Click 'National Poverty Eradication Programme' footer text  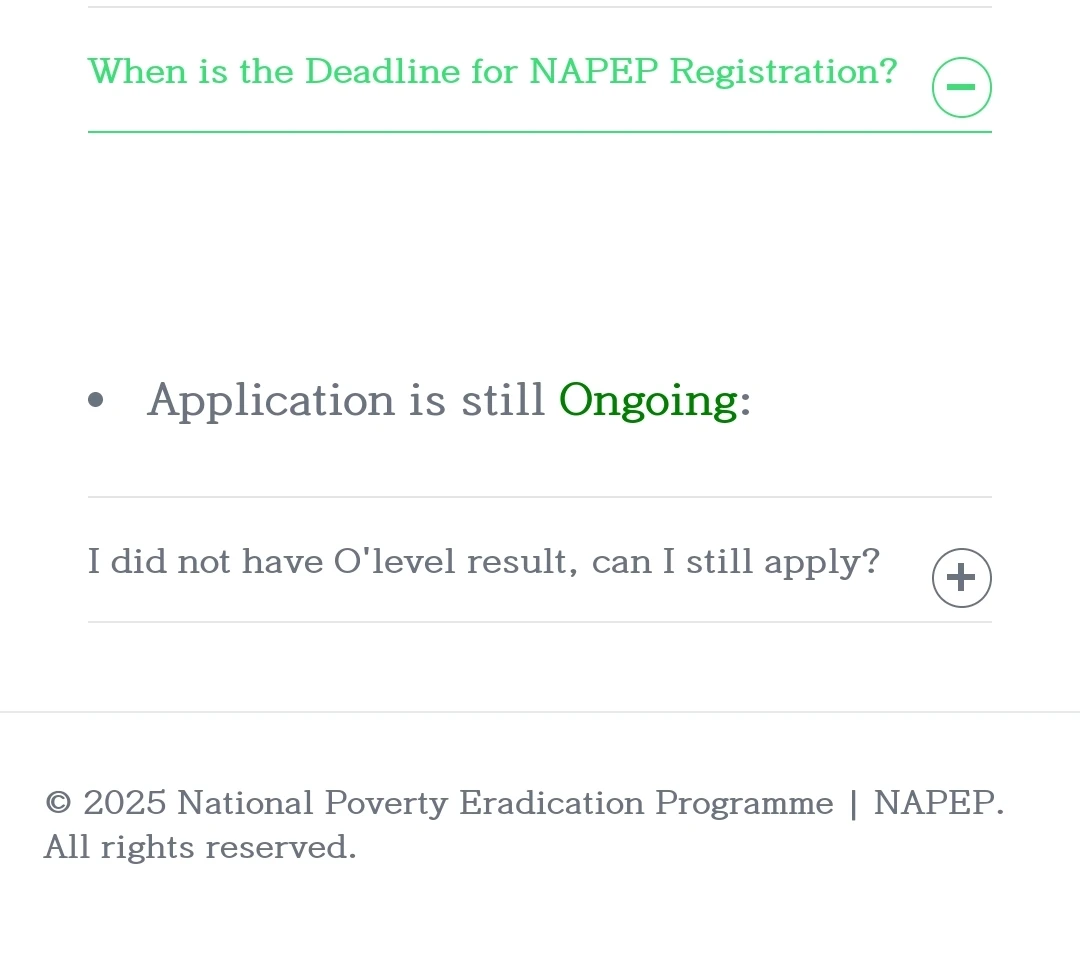point(505,803)
